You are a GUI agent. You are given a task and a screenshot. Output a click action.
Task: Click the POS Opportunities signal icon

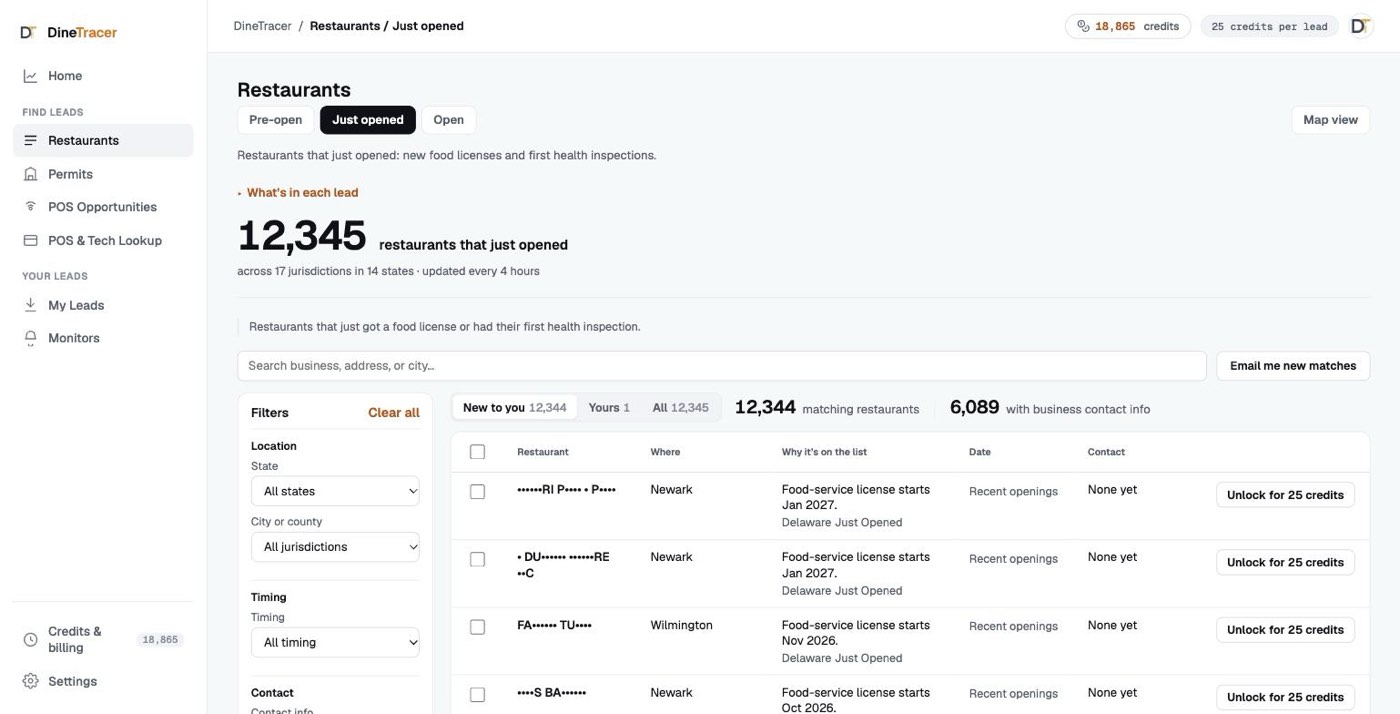[x=30, y=207]
